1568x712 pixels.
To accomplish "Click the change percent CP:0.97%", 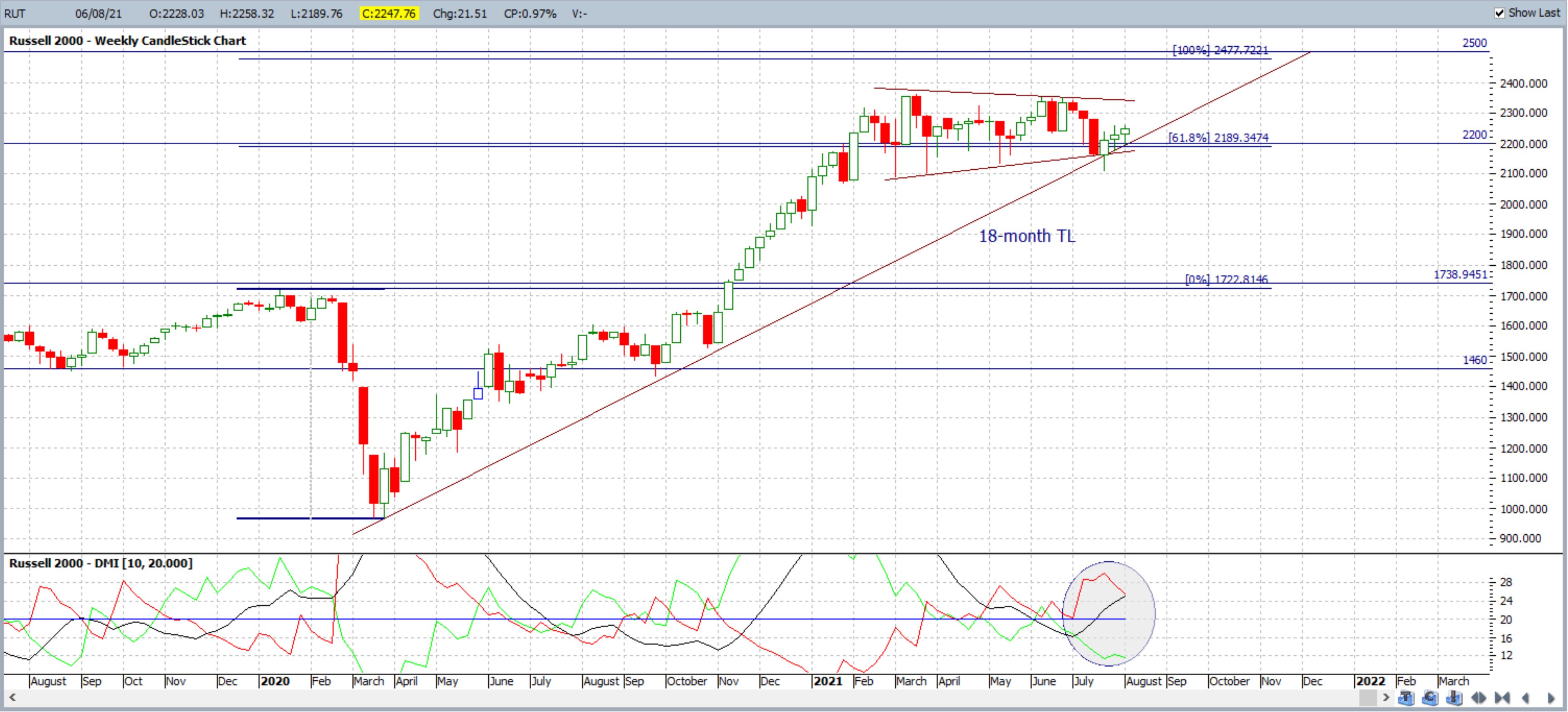I will (530, 13).
